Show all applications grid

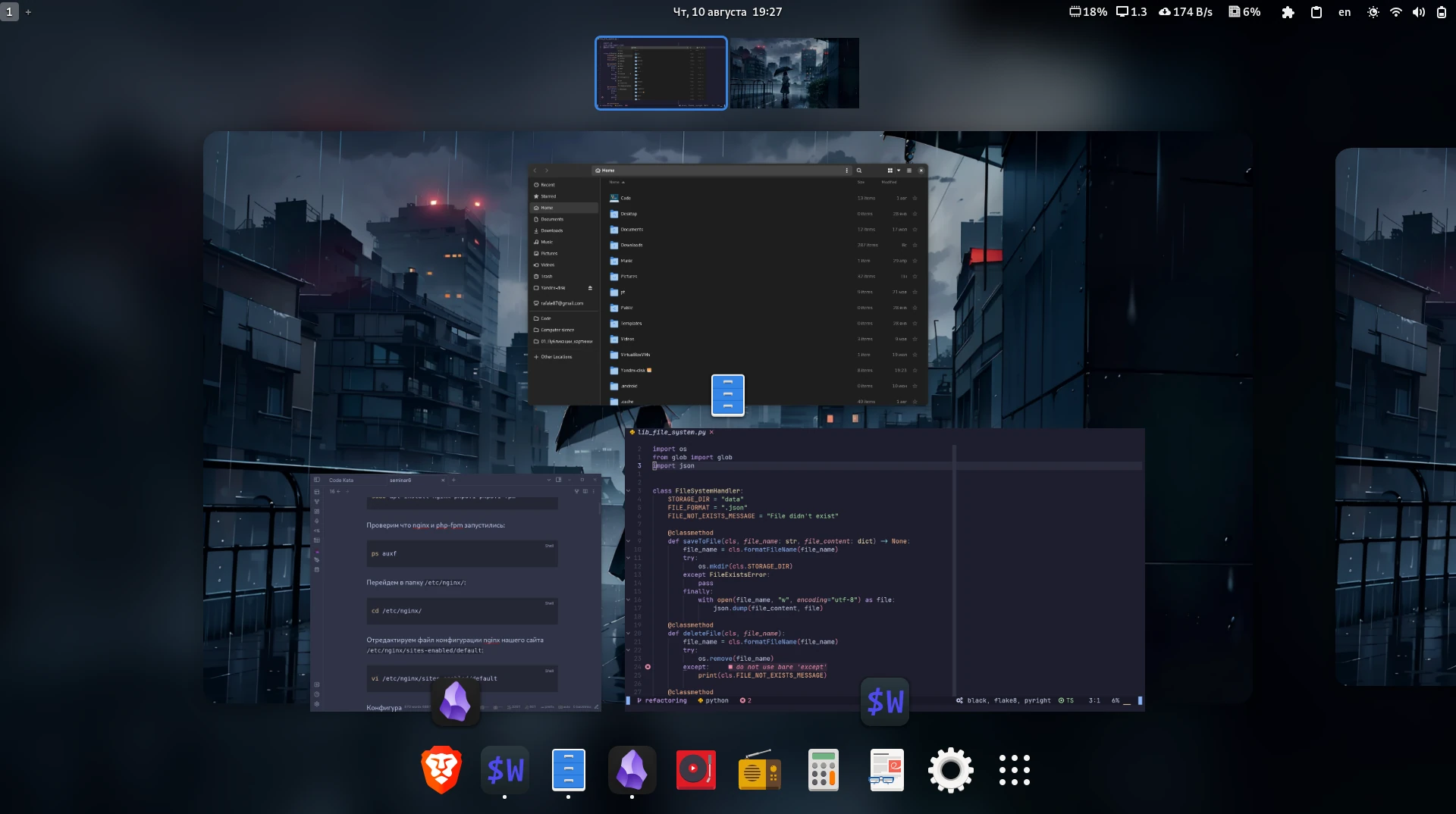(x=1014, y=770)
